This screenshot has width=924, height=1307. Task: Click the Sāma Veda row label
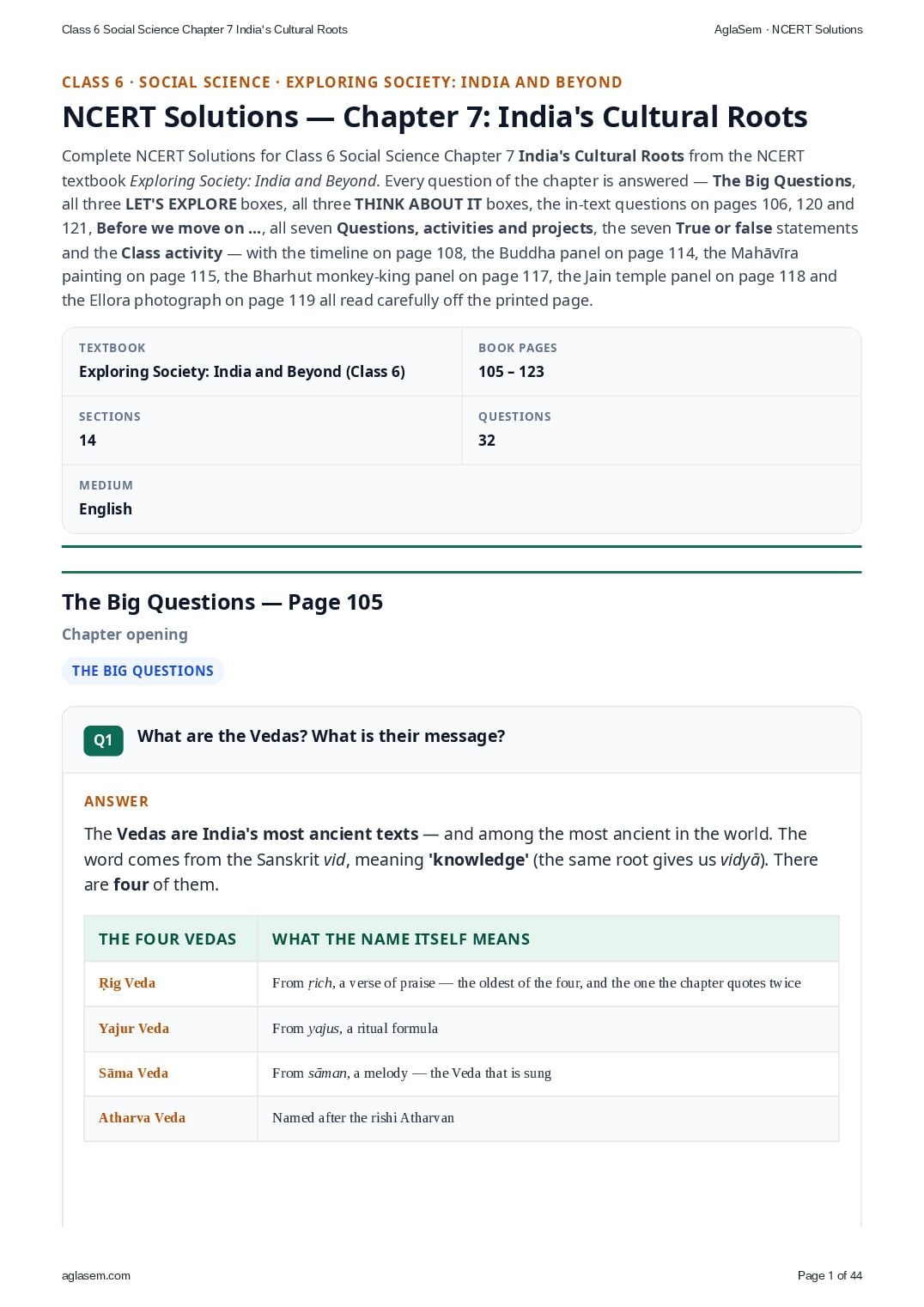[133, 1073]
